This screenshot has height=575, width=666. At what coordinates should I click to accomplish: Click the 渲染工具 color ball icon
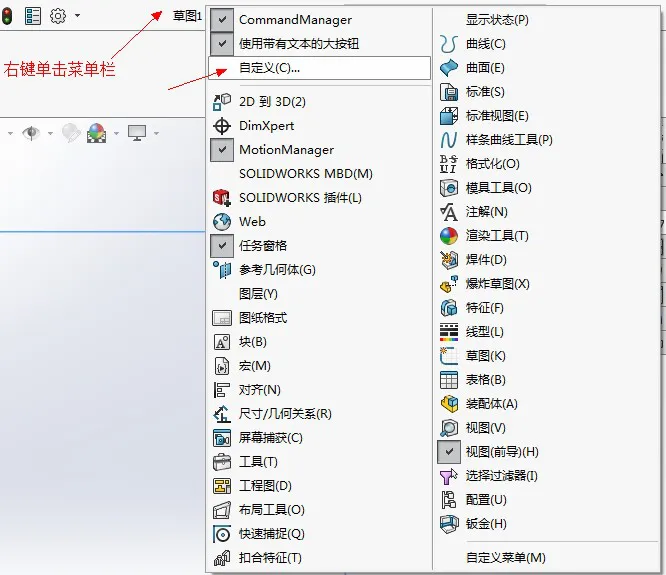click(449, 236)
